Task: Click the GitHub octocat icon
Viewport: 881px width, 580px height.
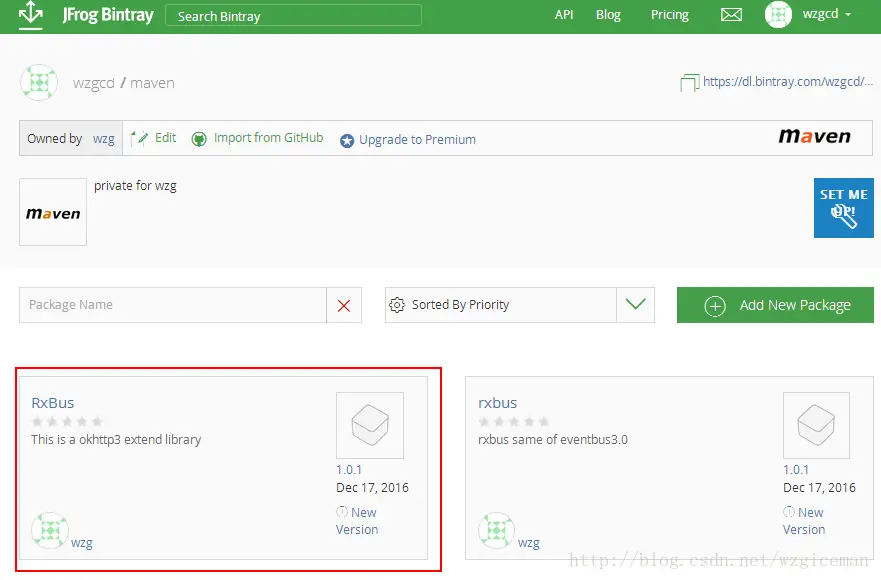Action: (x=199, y=139)
